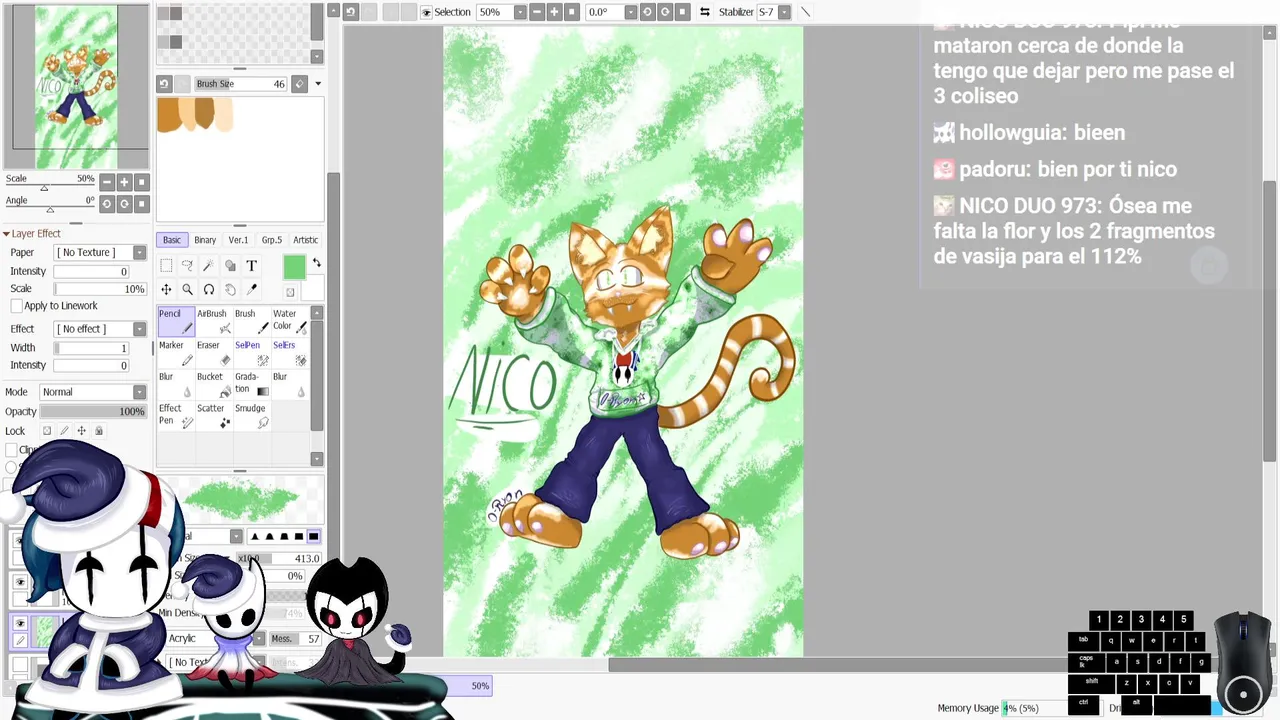This screenshot has width=1280, height=720.
Task: Select the Eyedropper color picker tool
Action: (x=251, y=289)
